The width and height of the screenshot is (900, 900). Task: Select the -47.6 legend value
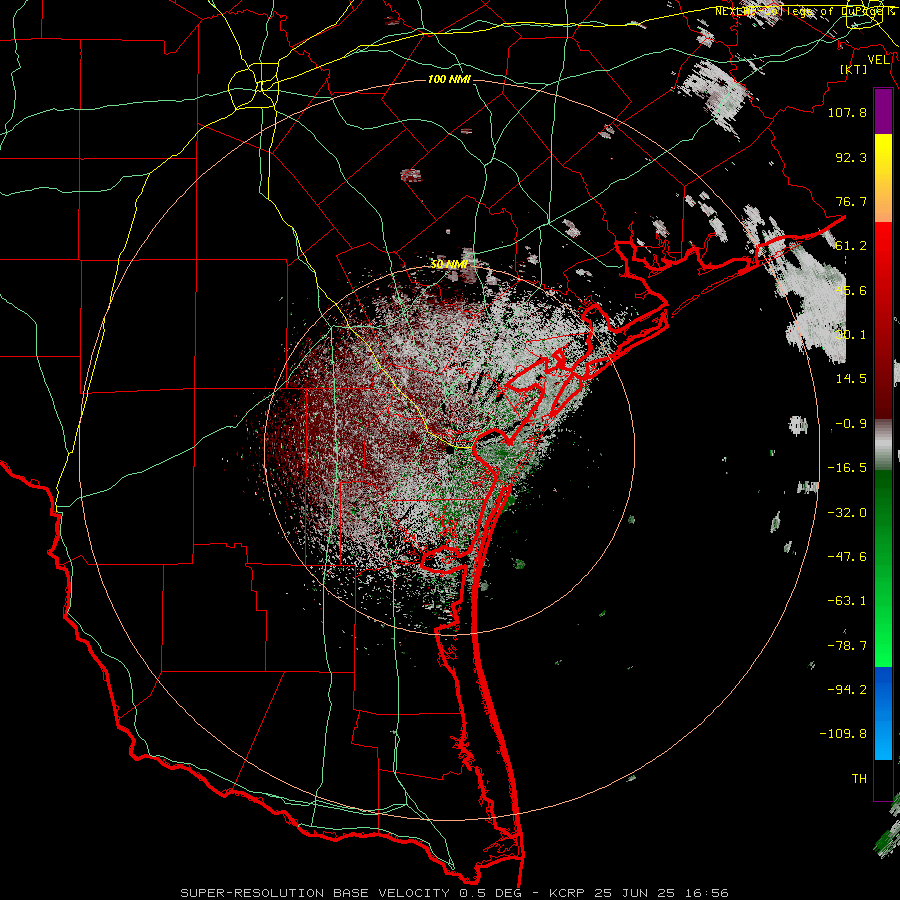tap(847, 557)
